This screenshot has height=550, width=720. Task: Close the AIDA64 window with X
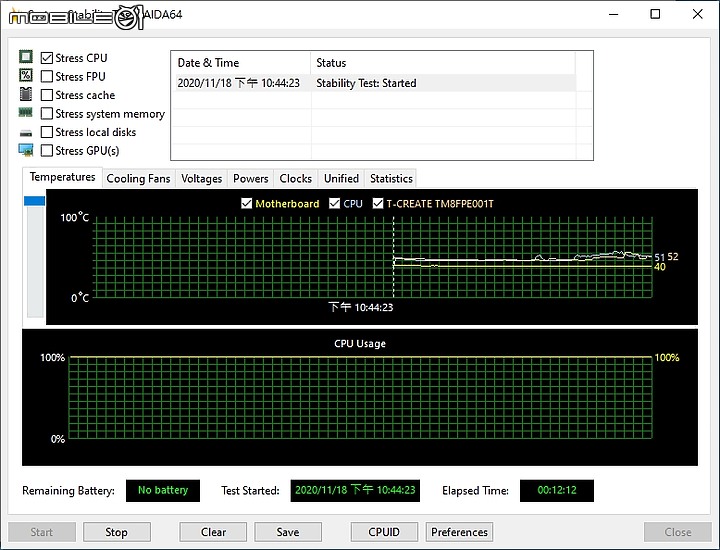click(698, 14)
